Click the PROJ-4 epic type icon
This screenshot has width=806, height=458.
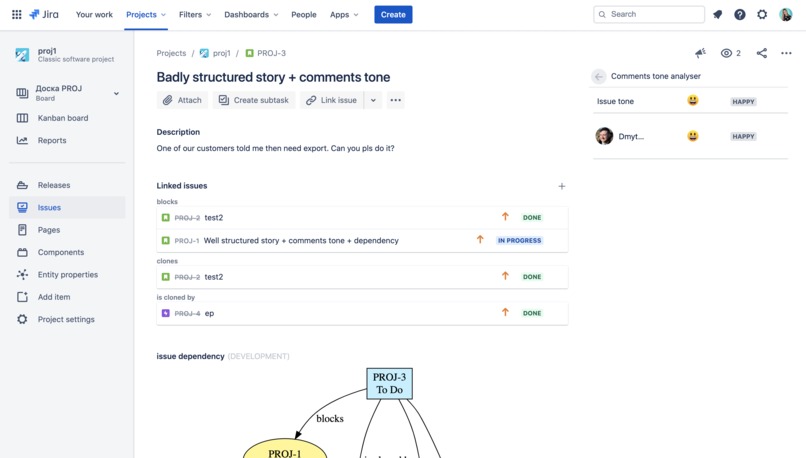166,313
